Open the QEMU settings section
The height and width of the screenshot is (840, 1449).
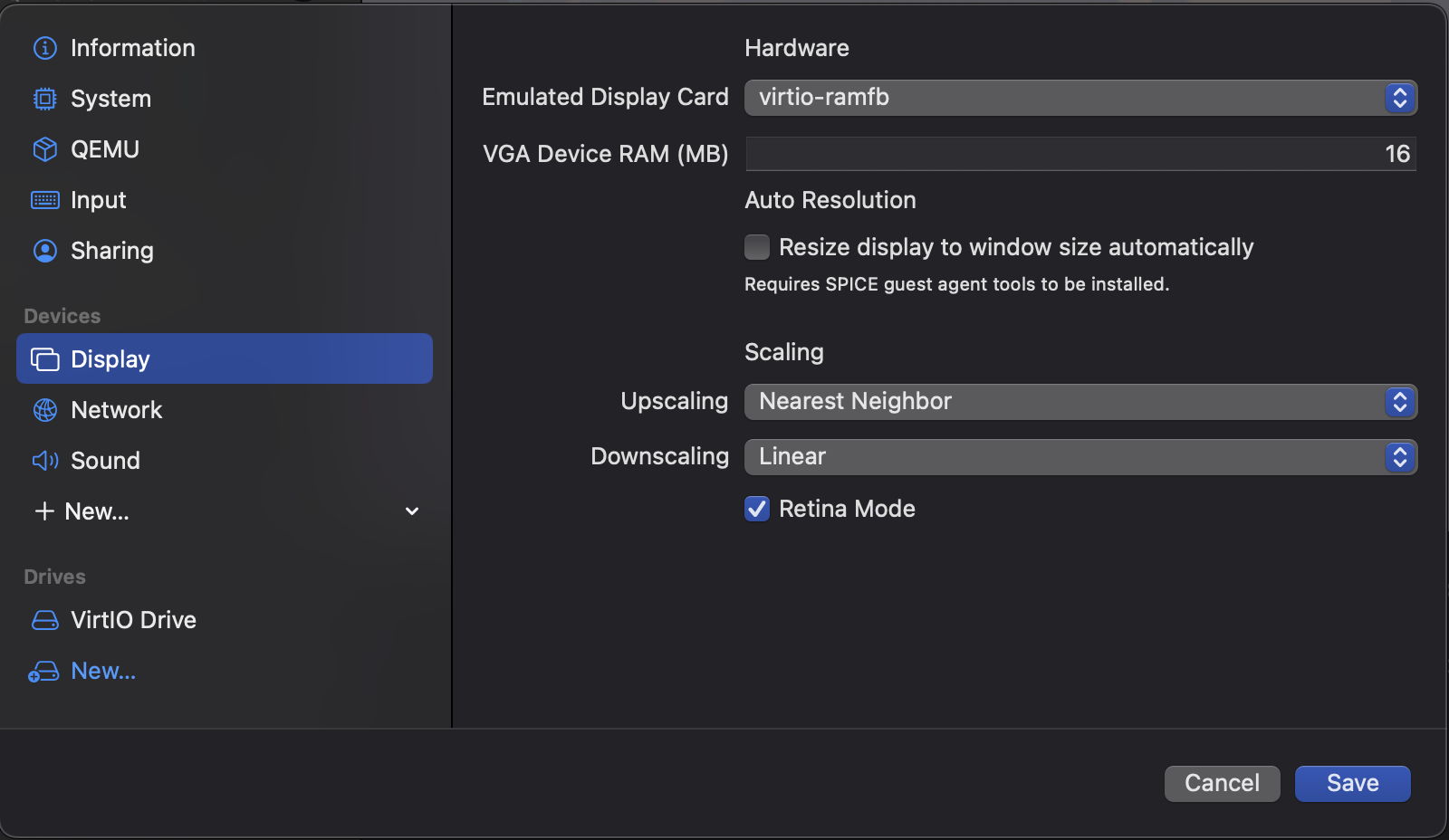click(x=105, y=149)
